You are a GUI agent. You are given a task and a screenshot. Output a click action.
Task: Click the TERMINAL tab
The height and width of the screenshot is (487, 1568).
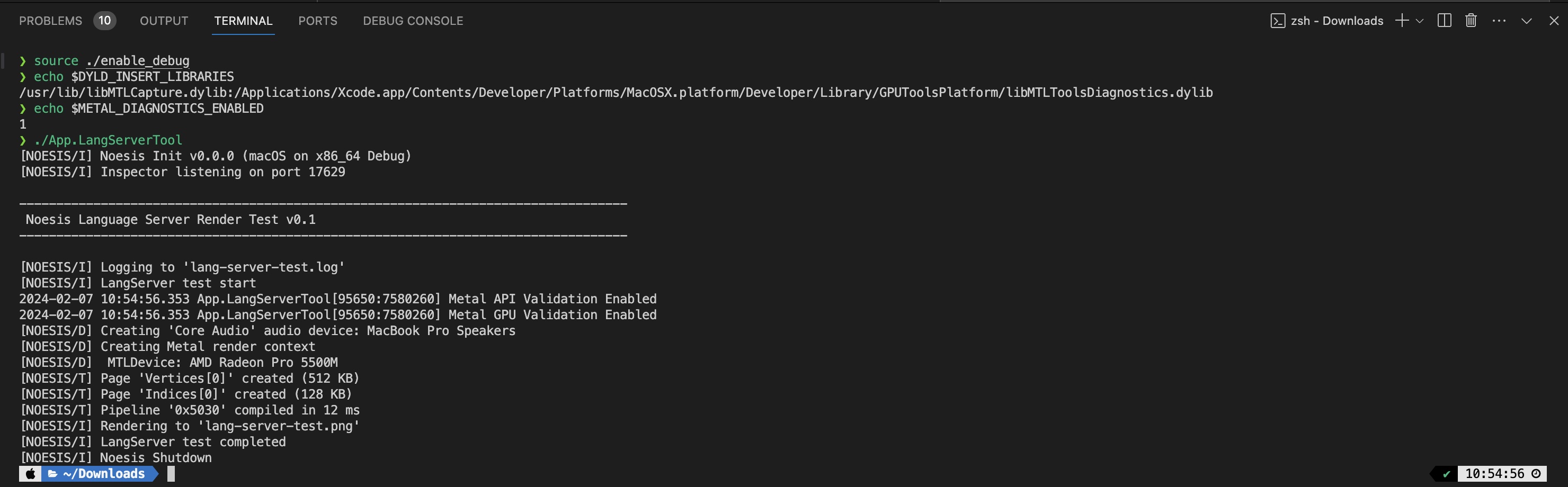tap(243, 21)
